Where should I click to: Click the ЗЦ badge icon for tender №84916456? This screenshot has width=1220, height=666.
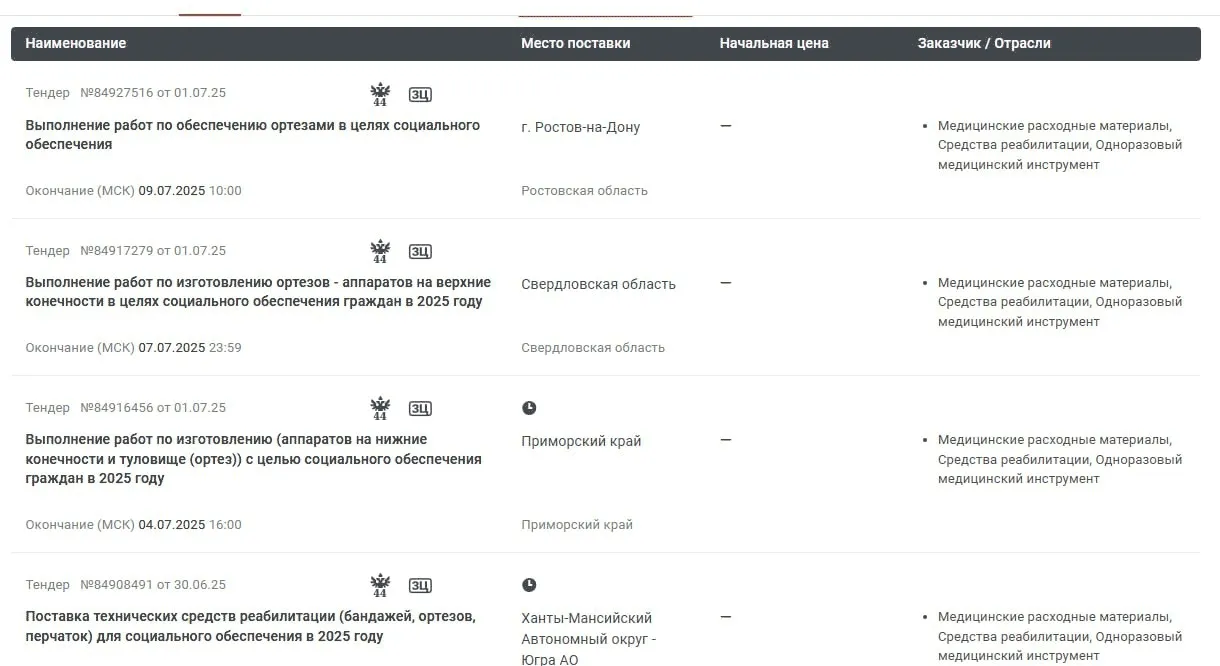[420, 408]
